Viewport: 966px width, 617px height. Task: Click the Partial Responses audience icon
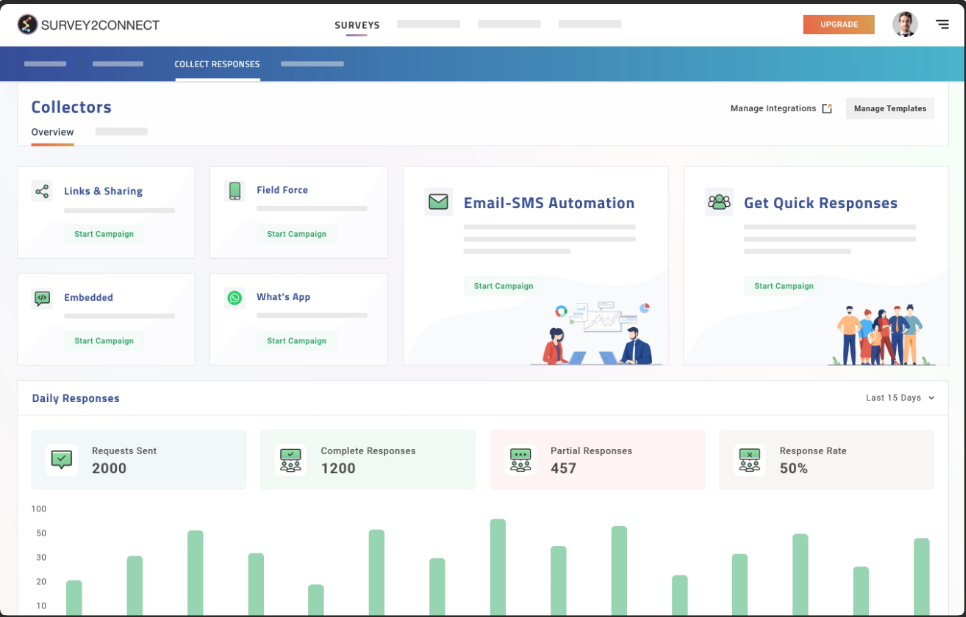click(520, 459)
